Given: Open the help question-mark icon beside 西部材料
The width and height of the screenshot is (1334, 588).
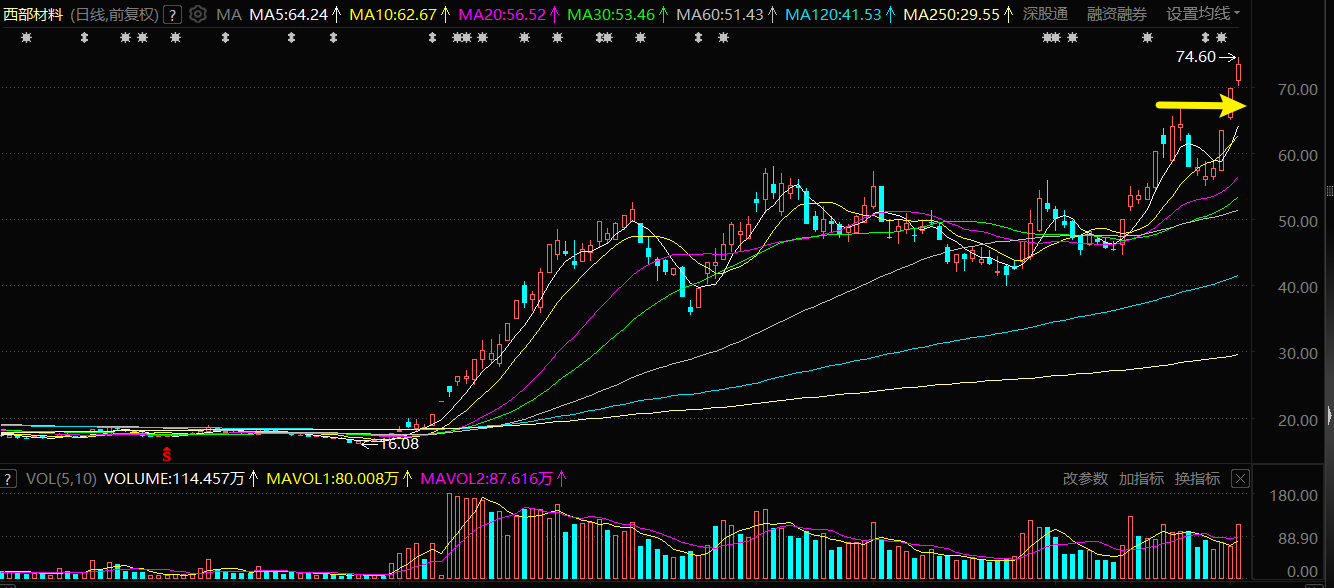Looking at the screenshot, I should (x=172, y=14).
